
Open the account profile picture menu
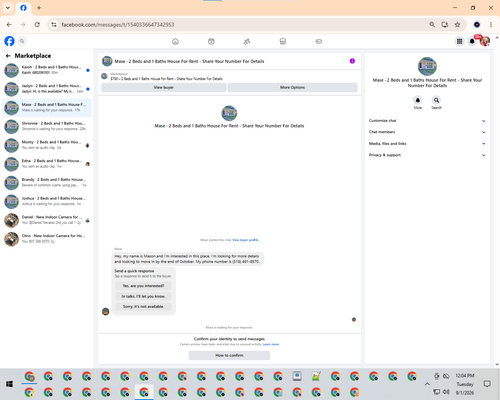[485, 41]
